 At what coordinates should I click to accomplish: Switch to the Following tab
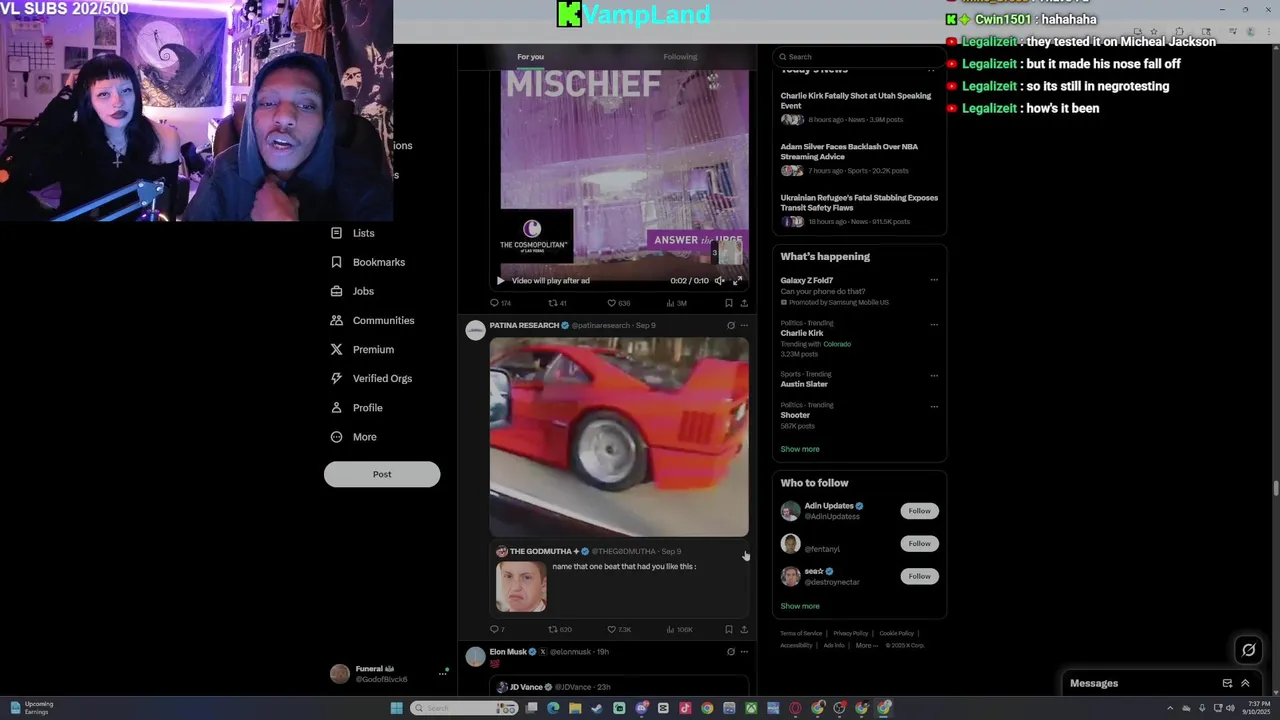(x=680, y=57)
